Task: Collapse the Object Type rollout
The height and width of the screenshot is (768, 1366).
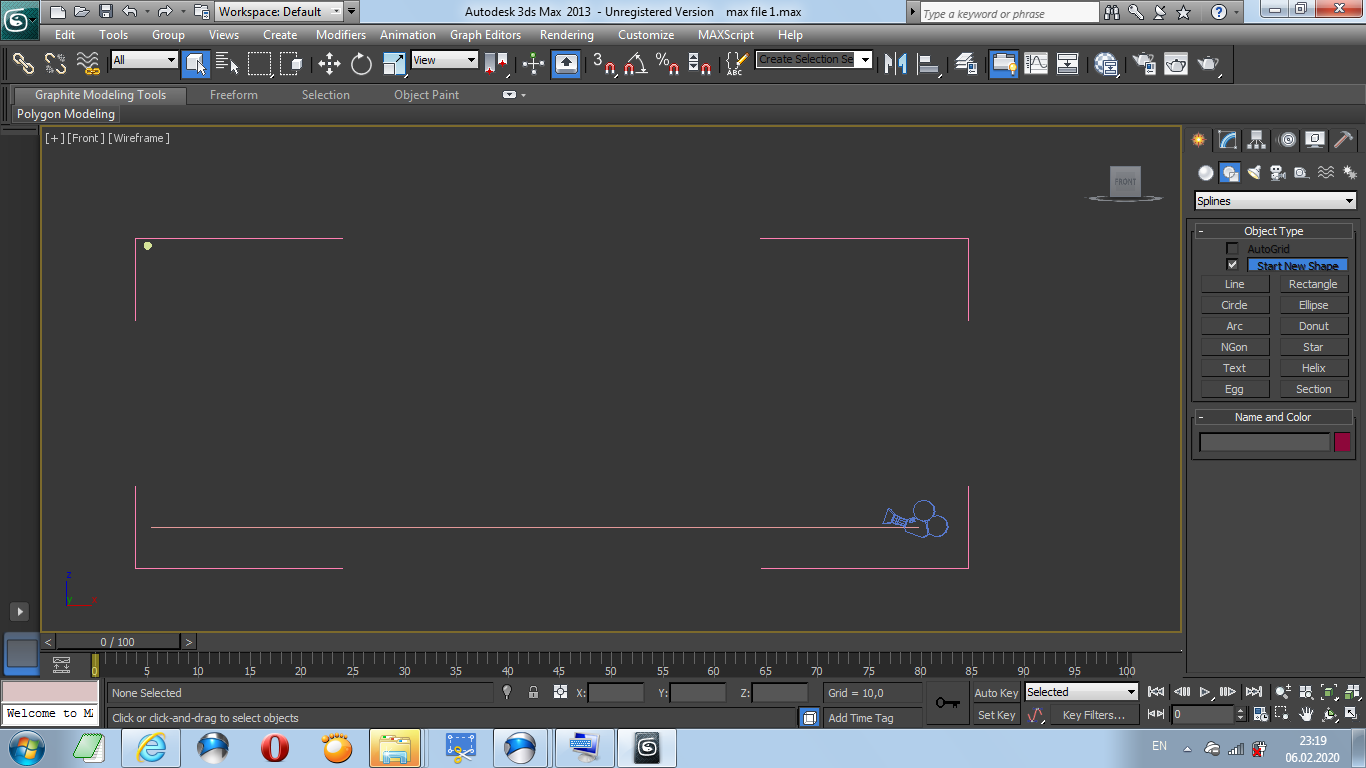Action: pyautogui.click(x=1274, y=231)
